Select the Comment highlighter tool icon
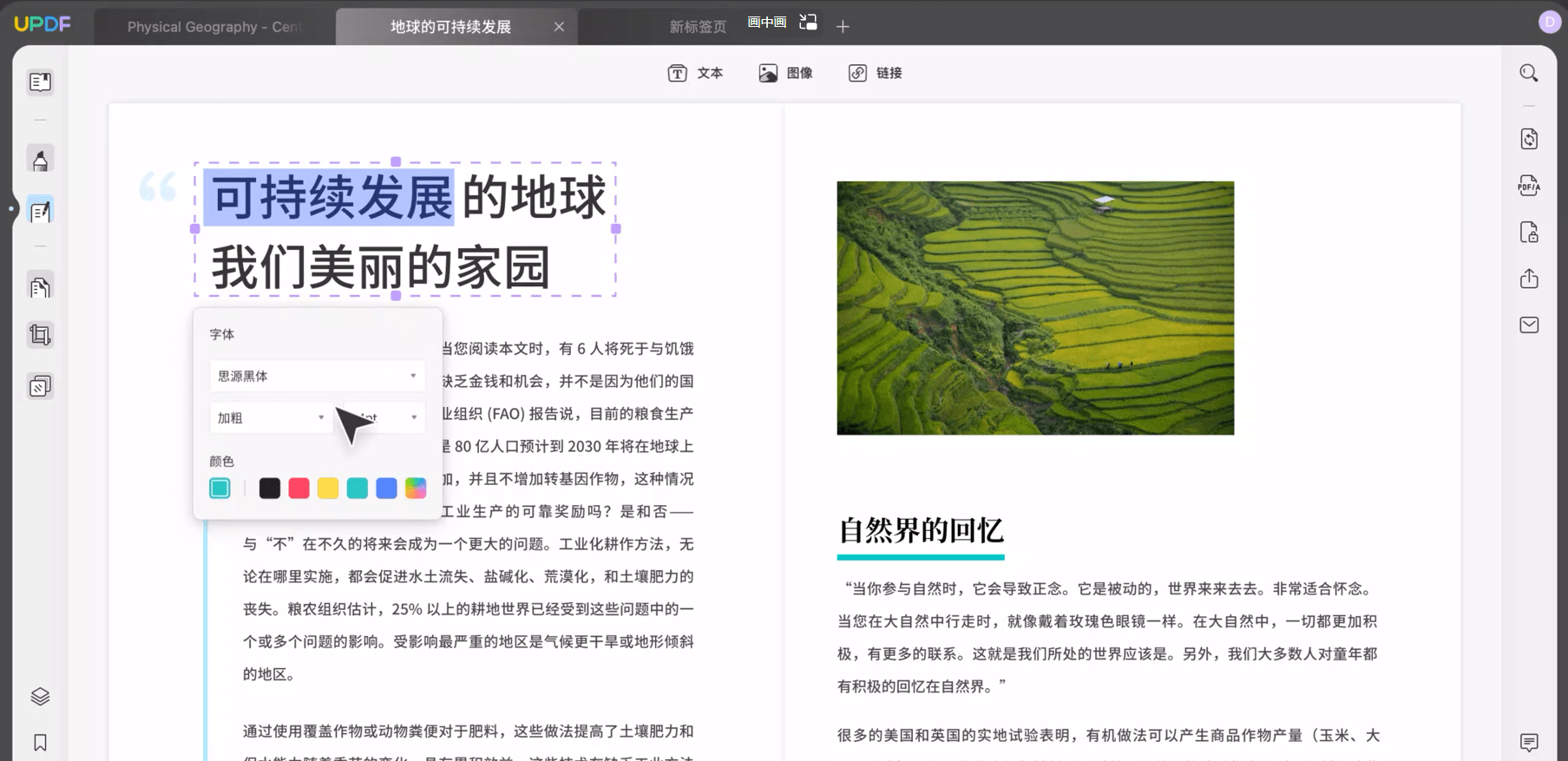The width and height of the screenshot is (1568, 761). 40,160
